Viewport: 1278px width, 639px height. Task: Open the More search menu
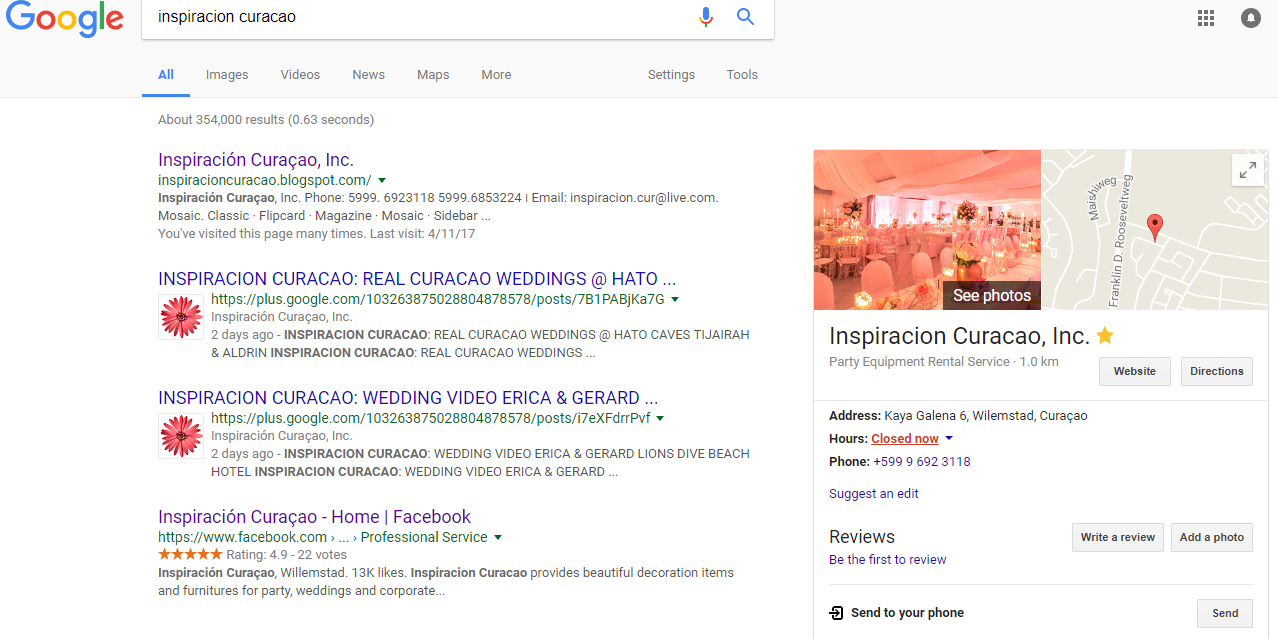pyautogui.click(x=496, y=75)
